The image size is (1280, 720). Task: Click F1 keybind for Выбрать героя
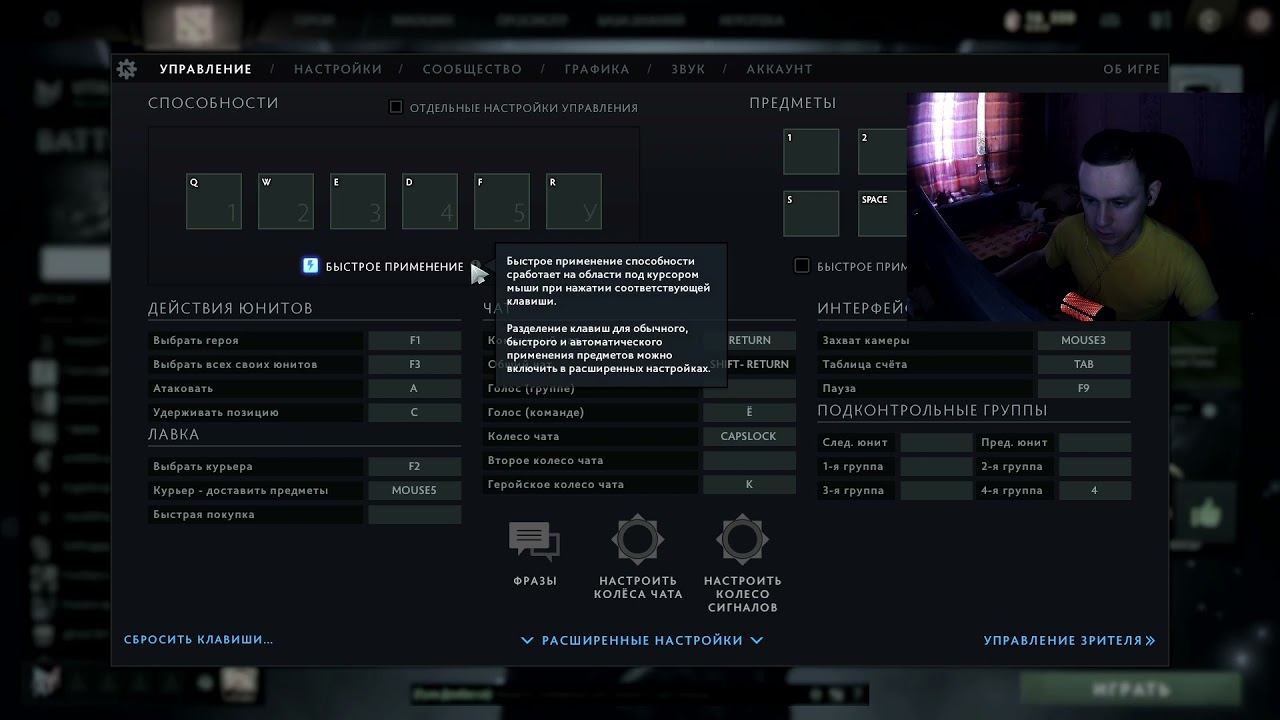pos(415,340)
